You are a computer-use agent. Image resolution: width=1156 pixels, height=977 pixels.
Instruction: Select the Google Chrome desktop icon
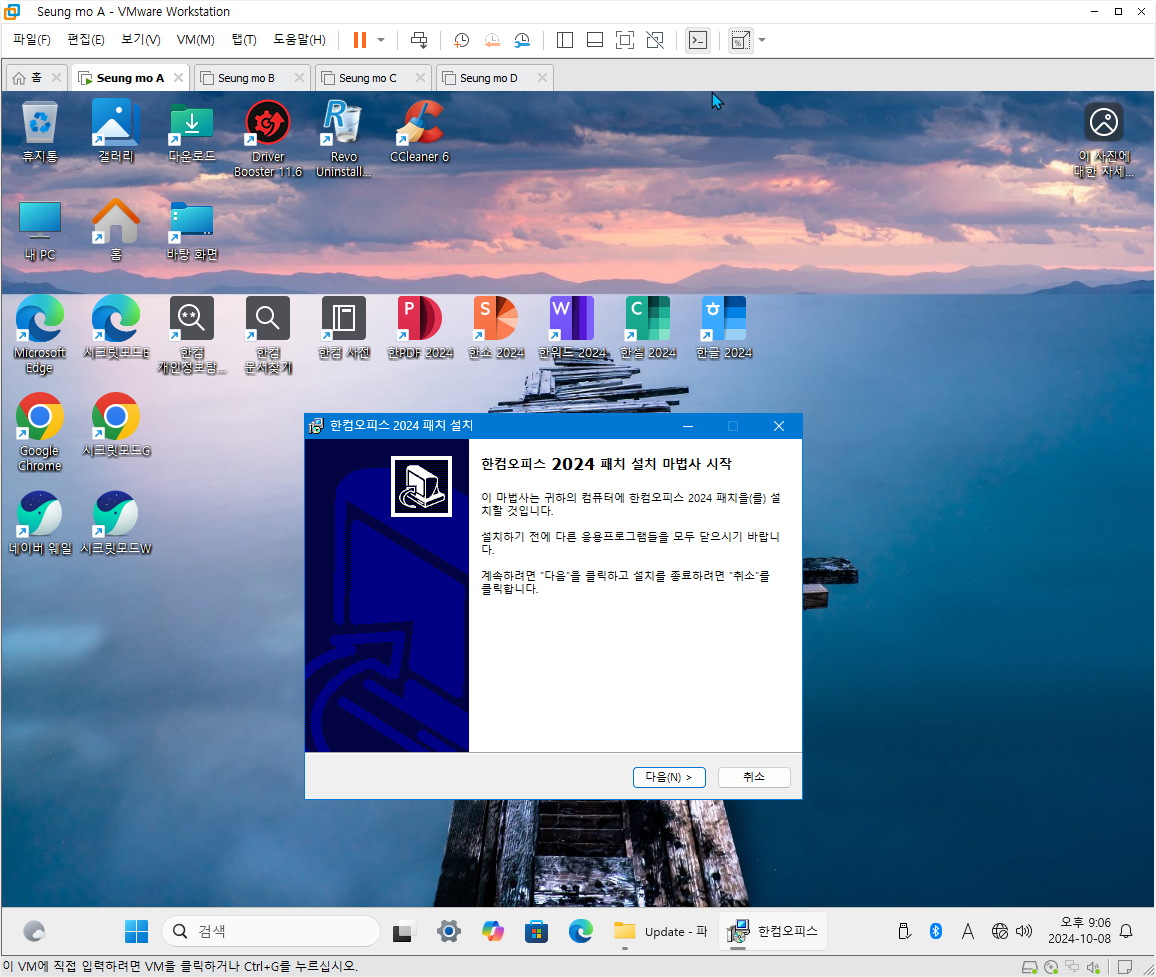click(40, 433)
